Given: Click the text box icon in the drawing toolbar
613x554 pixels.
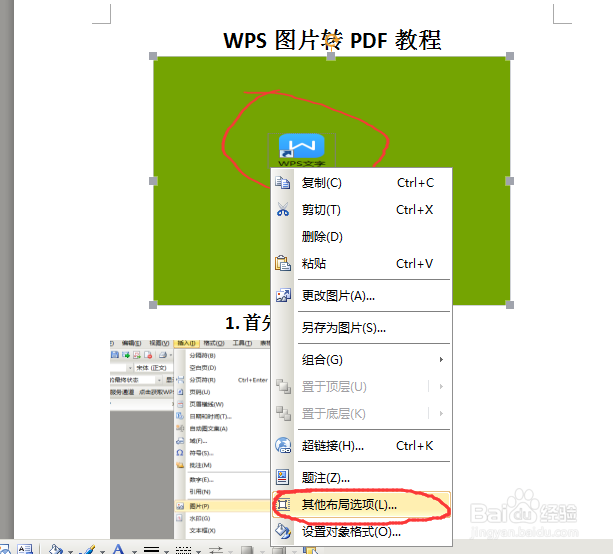Looking at the screenshot, I should point(25,549).
